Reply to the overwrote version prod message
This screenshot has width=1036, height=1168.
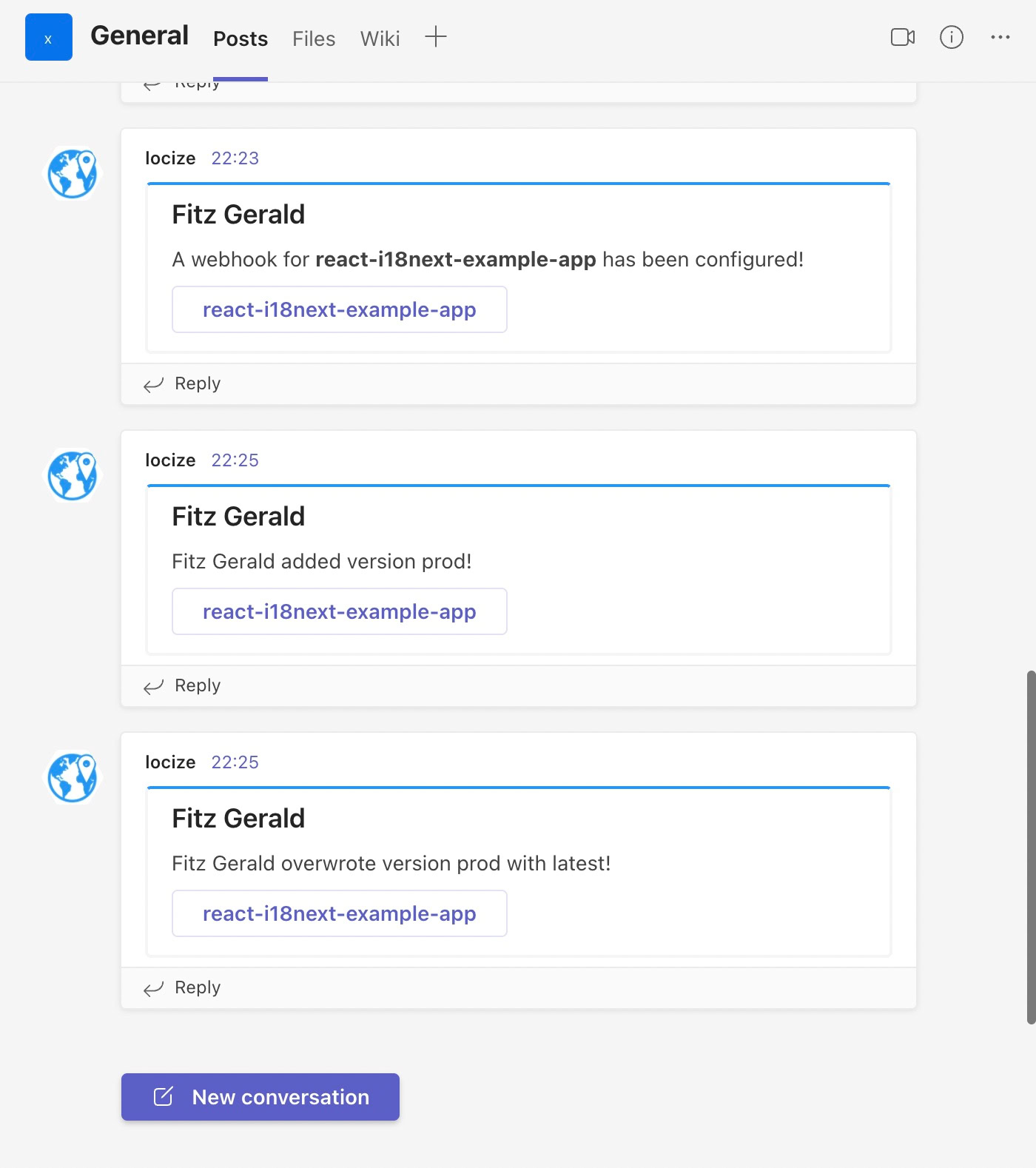tap(184, 987)
